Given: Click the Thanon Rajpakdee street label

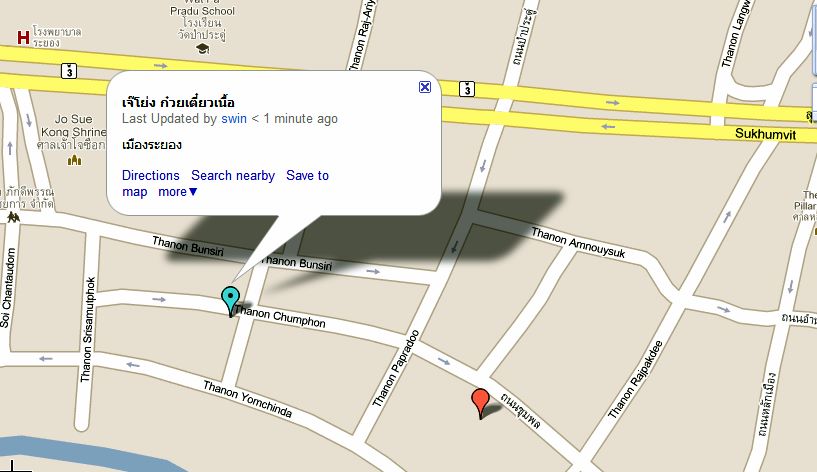Looking at the screenshot, I should pos(635,379).
